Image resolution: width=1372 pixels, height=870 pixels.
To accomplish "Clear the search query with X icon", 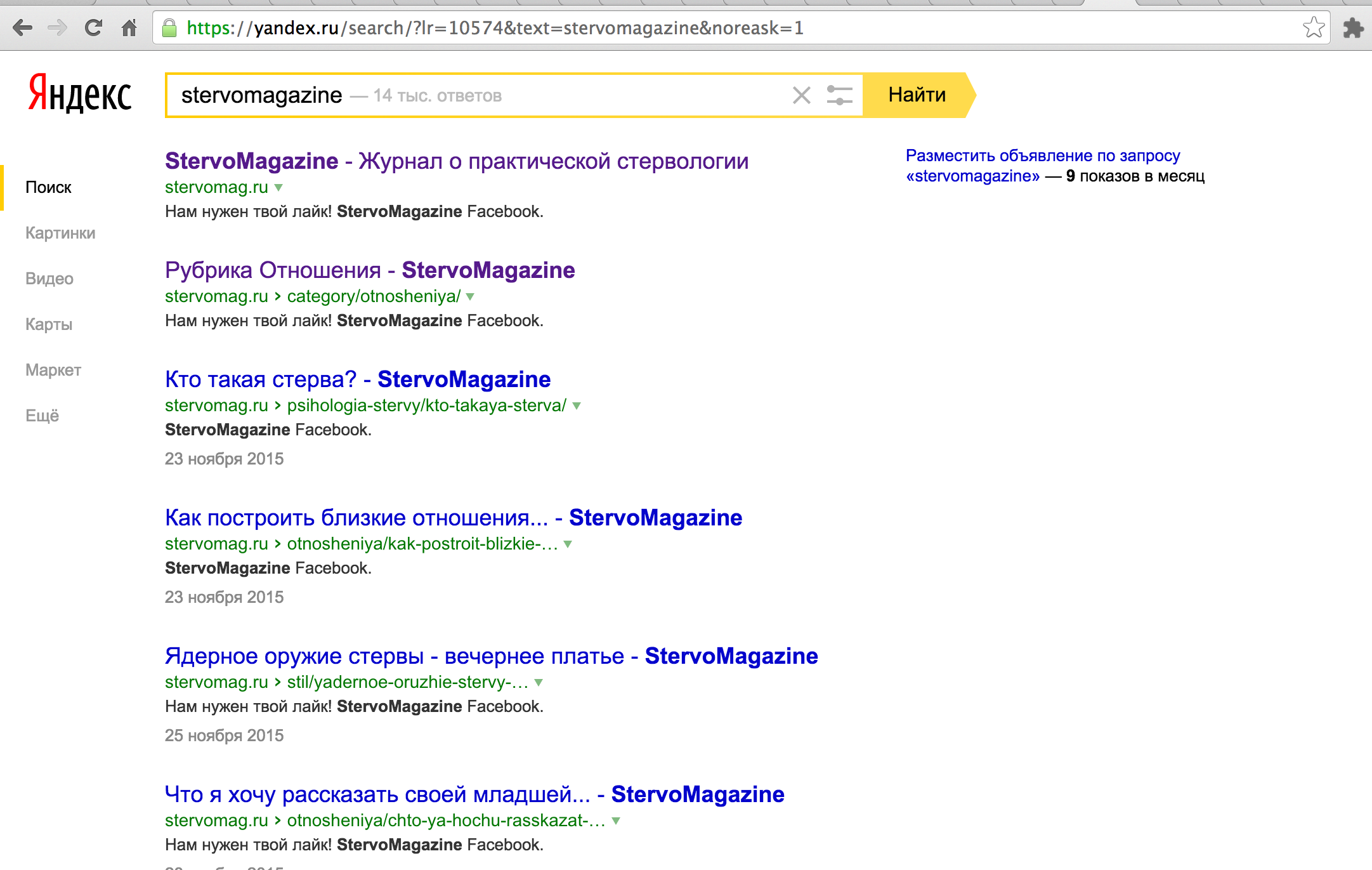I will 802,96.
